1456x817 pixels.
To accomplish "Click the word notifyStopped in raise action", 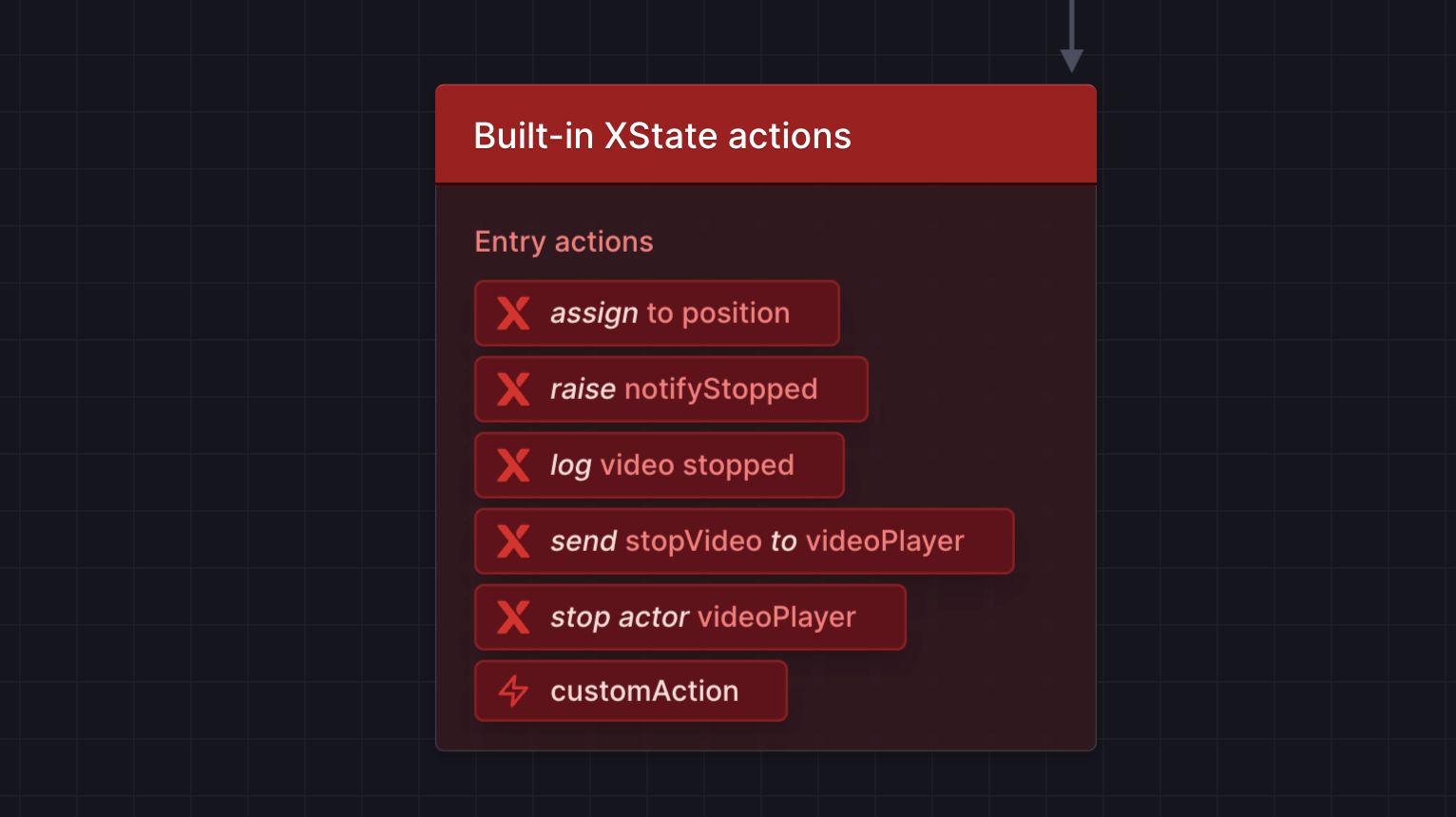I will click(x=721, y=389).
